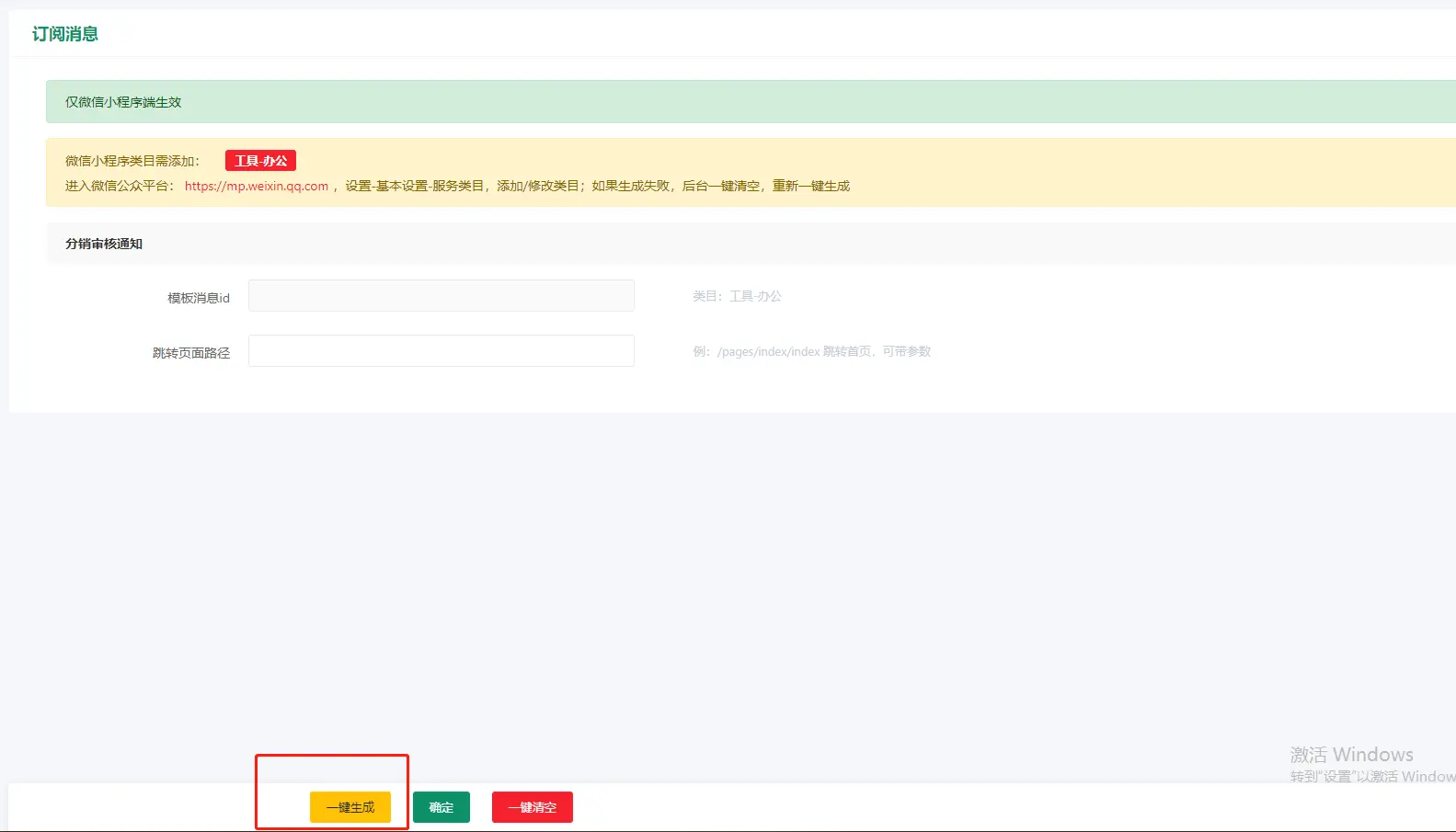1456x832 pixels.
Task: Open the https://mp.weixin.qq.com link
Action: pyautogui.click(x=256, y=186)
